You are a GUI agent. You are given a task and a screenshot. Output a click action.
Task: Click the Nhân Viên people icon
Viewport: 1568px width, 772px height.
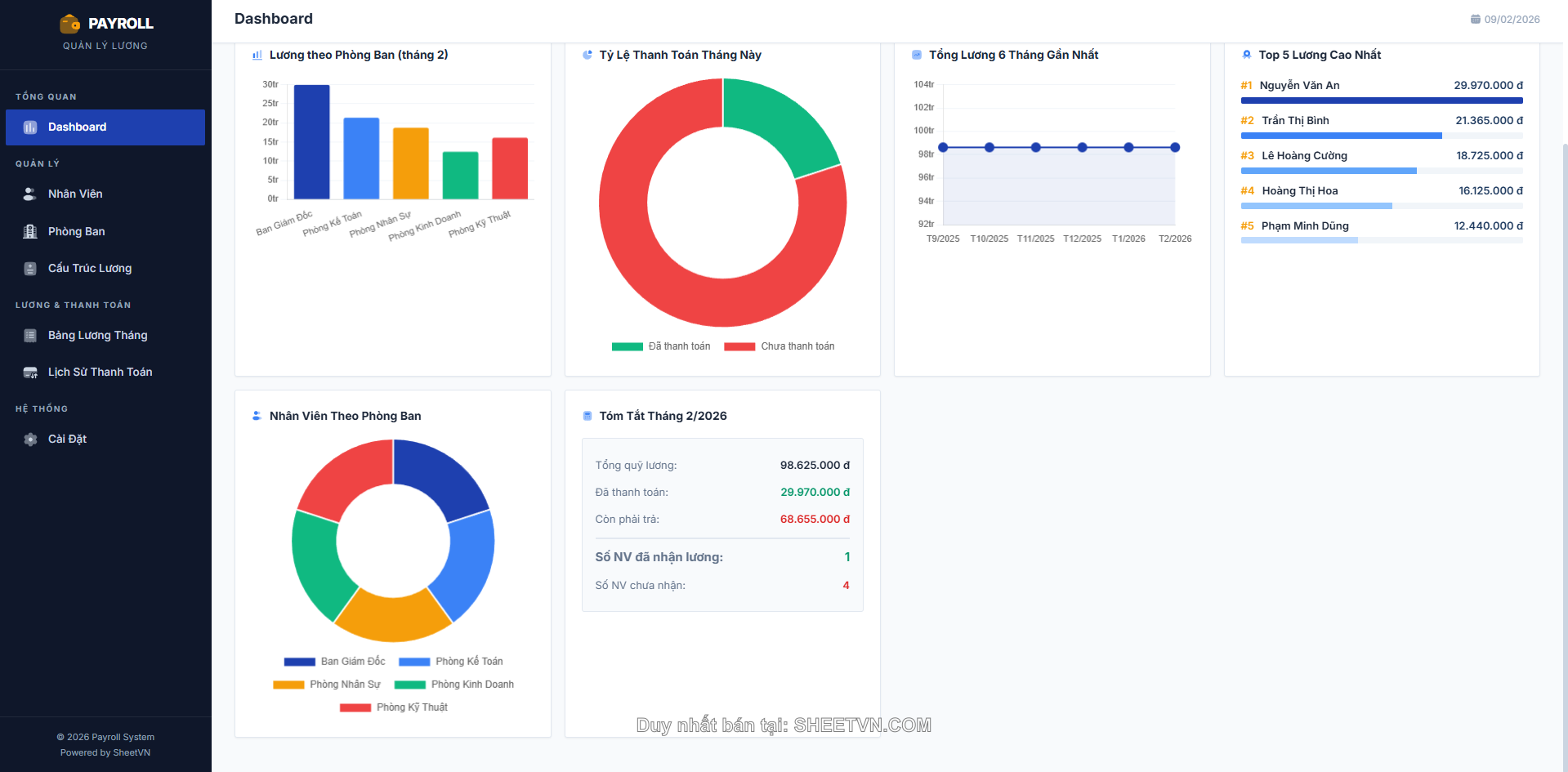(x=30, y=194)
